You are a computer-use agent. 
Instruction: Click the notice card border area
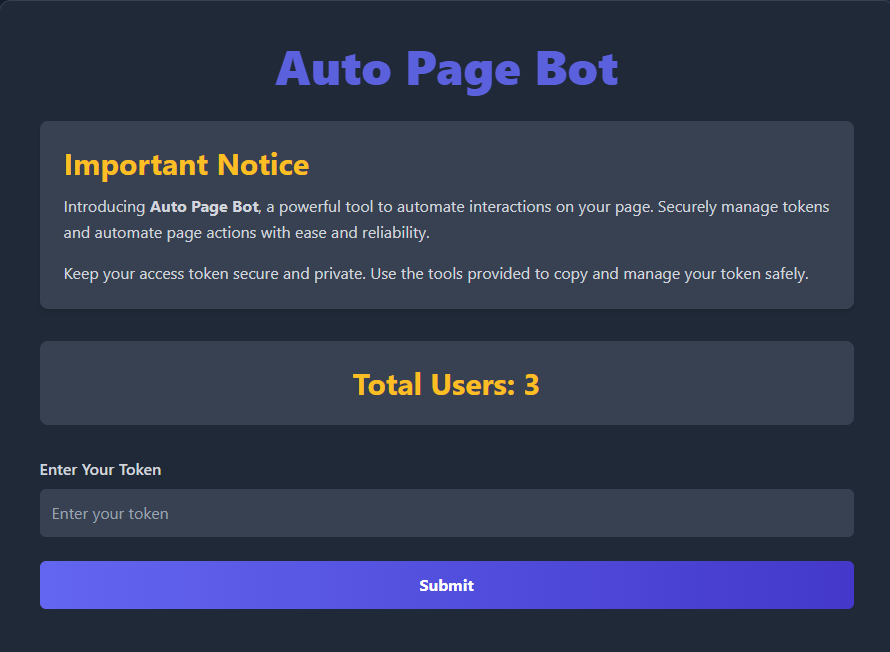(x=446, y=124)
